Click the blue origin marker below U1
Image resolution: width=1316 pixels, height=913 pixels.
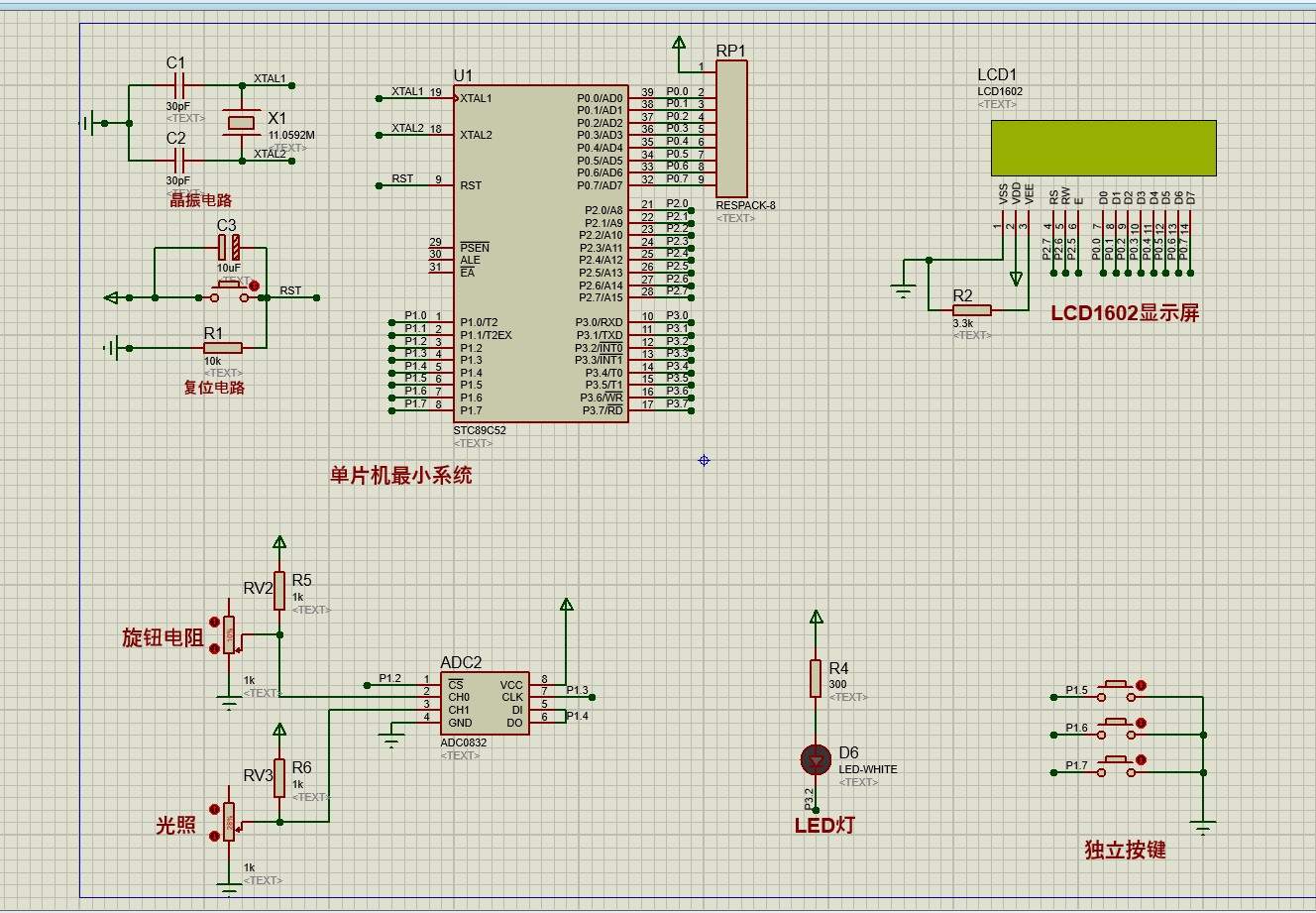[x=704, y=460]
